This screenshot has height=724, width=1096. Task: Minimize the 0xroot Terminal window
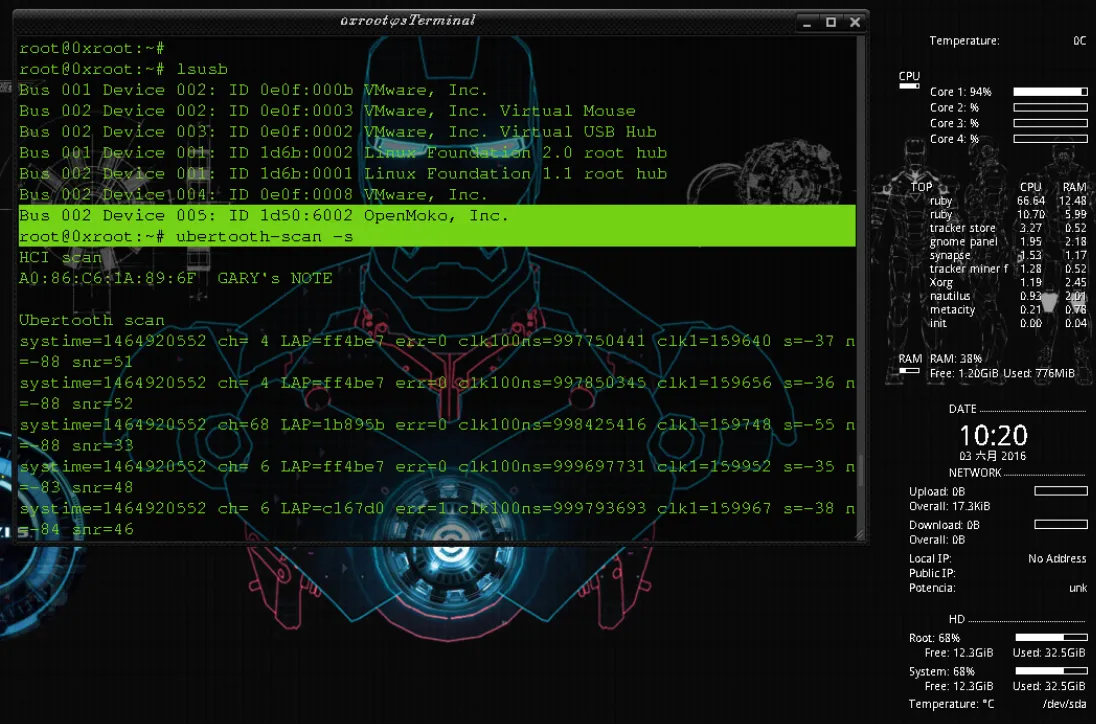coord(807,22)
